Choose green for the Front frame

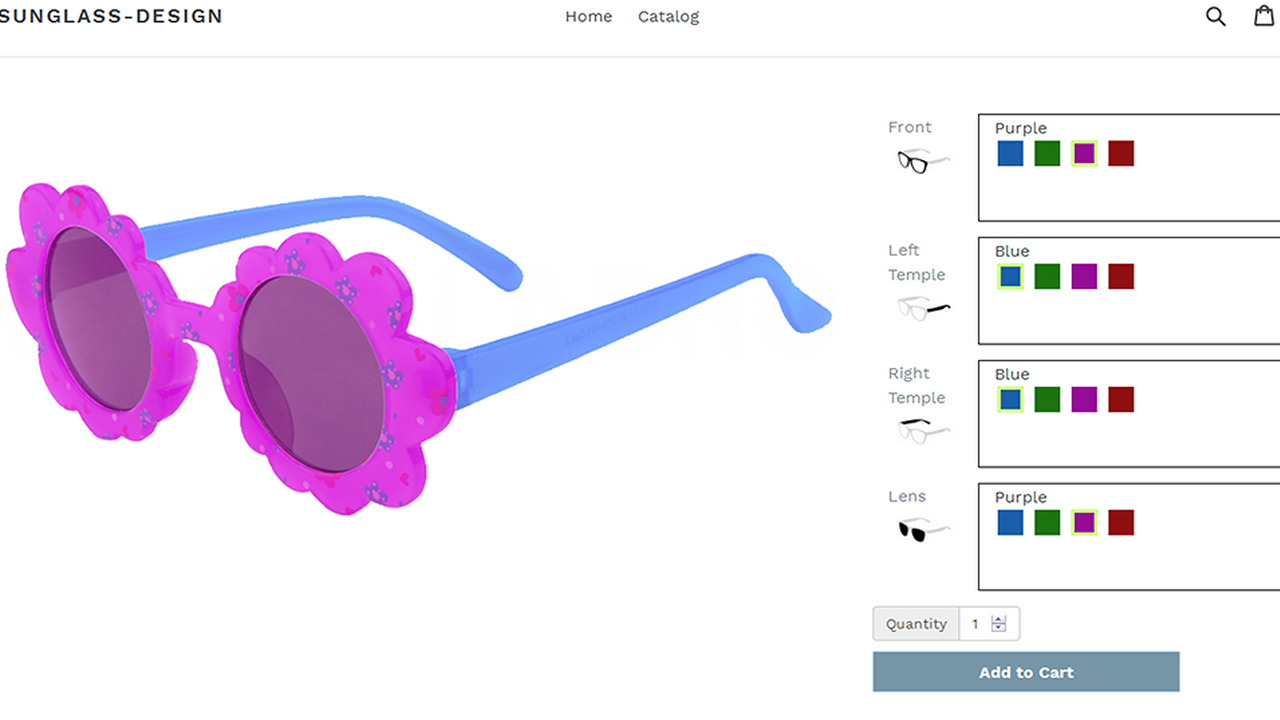coord(1047,153)
